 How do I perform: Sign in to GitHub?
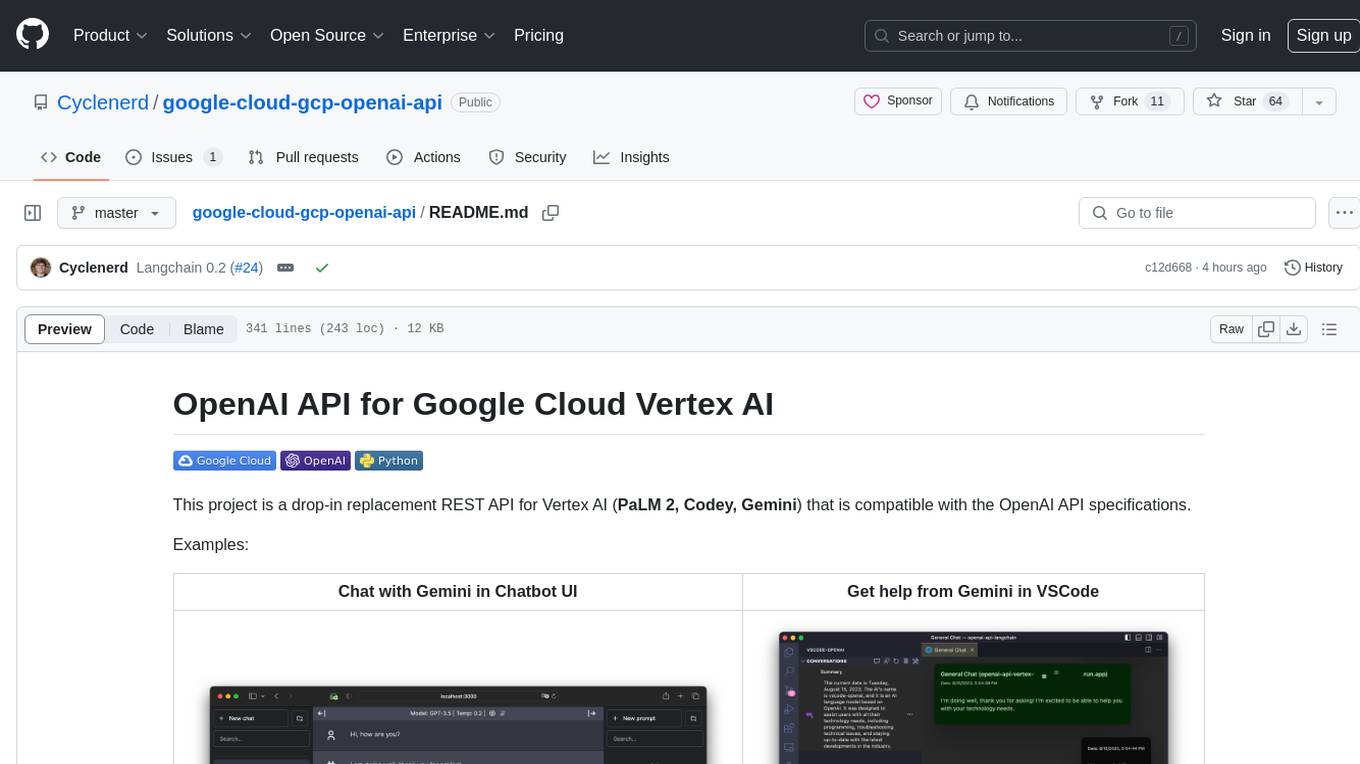point(1245,35)
